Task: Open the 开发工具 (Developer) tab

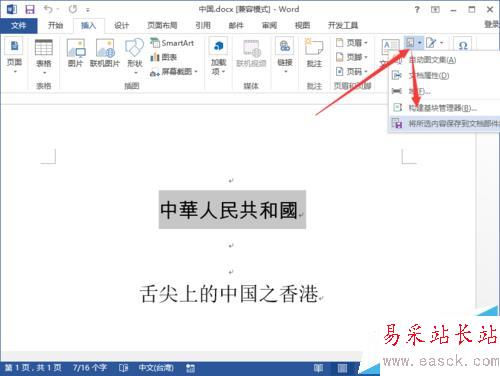Action: [343, 25]
